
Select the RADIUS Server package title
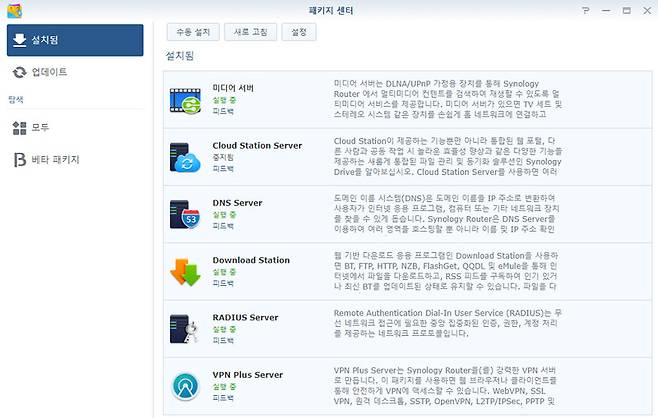point(245,317)
